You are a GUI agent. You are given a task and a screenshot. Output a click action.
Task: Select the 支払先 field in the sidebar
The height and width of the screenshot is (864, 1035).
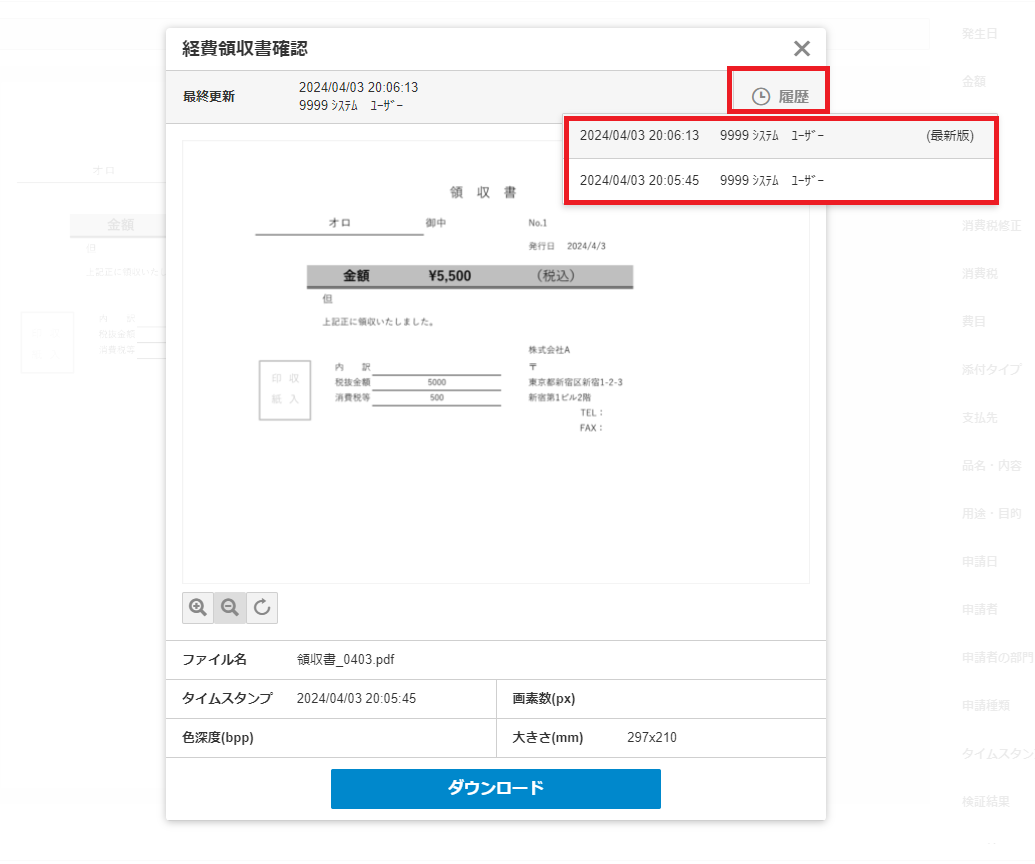(x=980, y=417)
